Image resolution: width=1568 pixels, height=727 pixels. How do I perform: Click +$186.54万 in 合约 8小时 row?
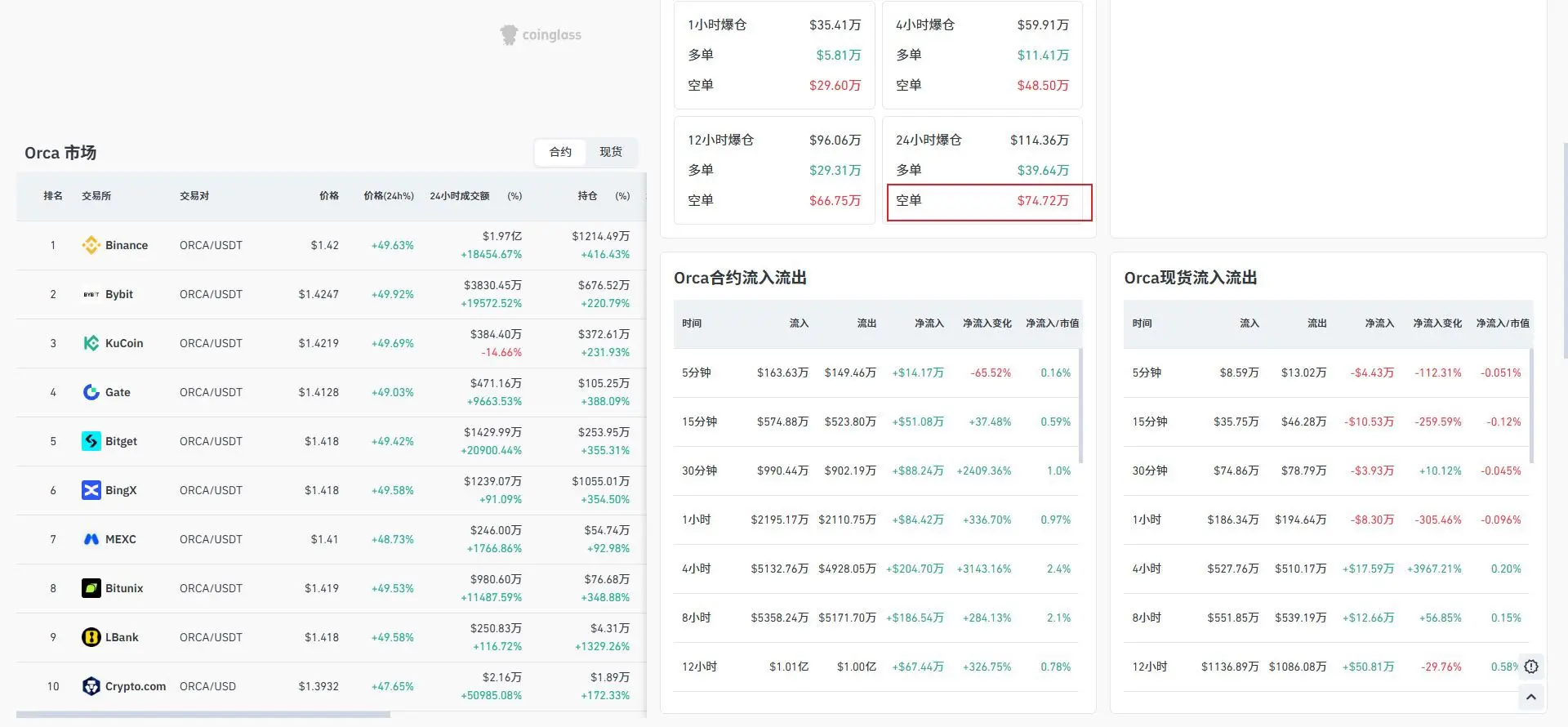point(915,618)
